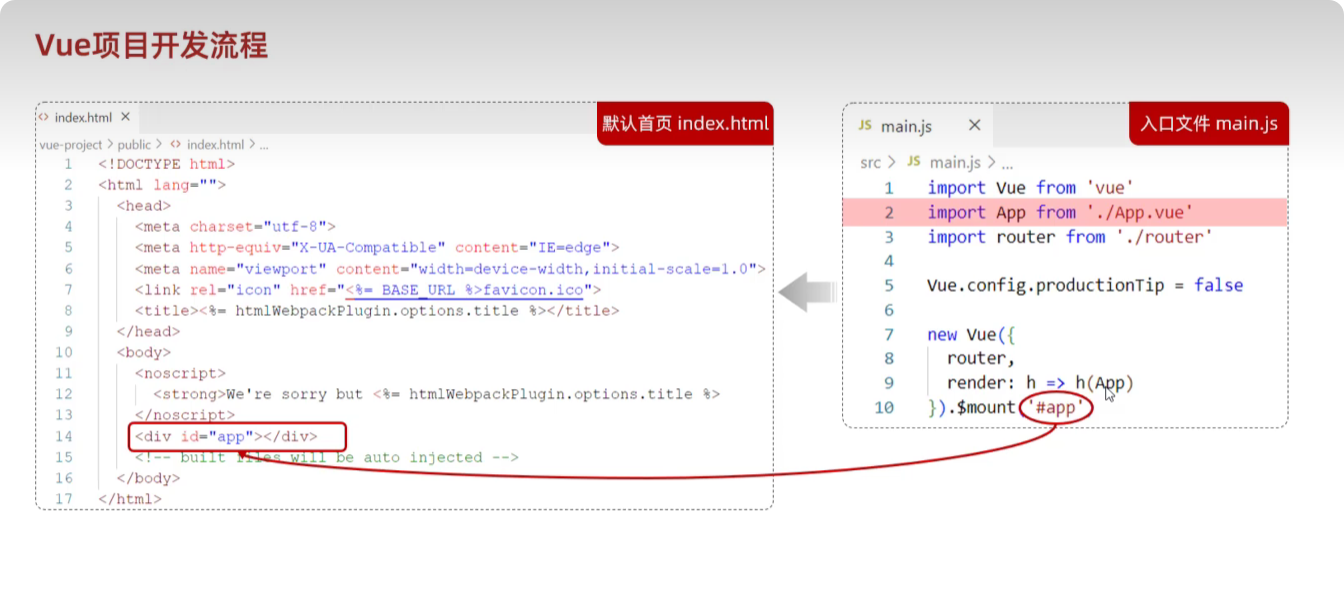Click Vue.config.productionTip = false line

1085,285
